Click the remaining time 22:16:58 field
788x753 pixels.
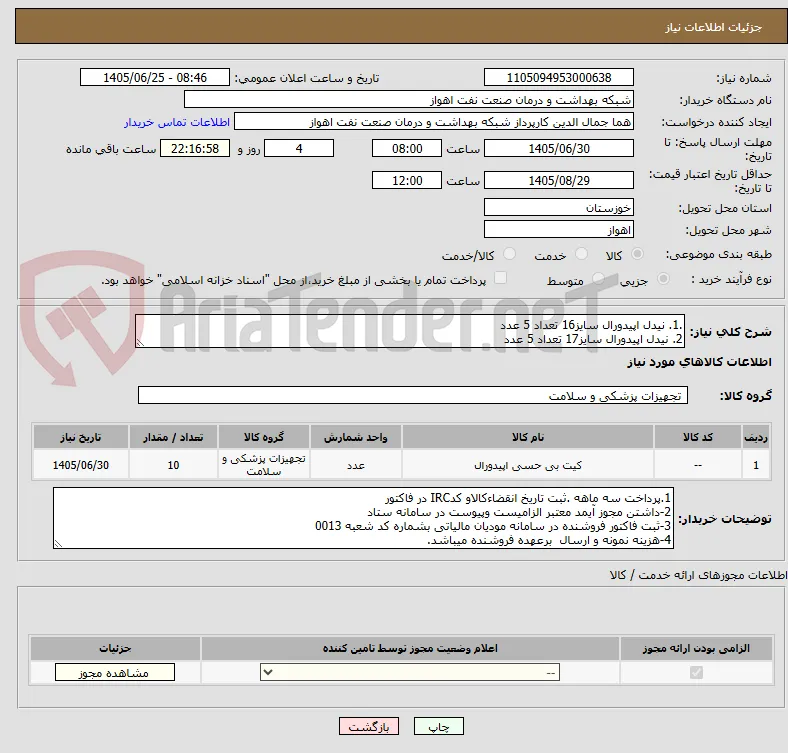coord(195,149)
